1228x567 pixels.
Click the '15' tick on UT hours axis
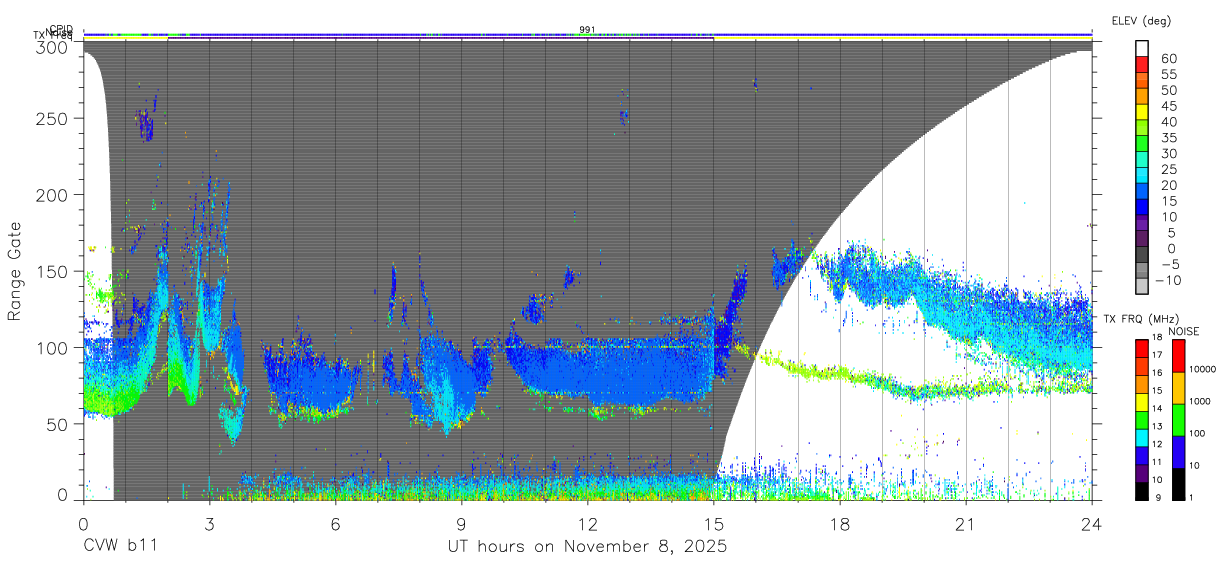click(714, 524)
